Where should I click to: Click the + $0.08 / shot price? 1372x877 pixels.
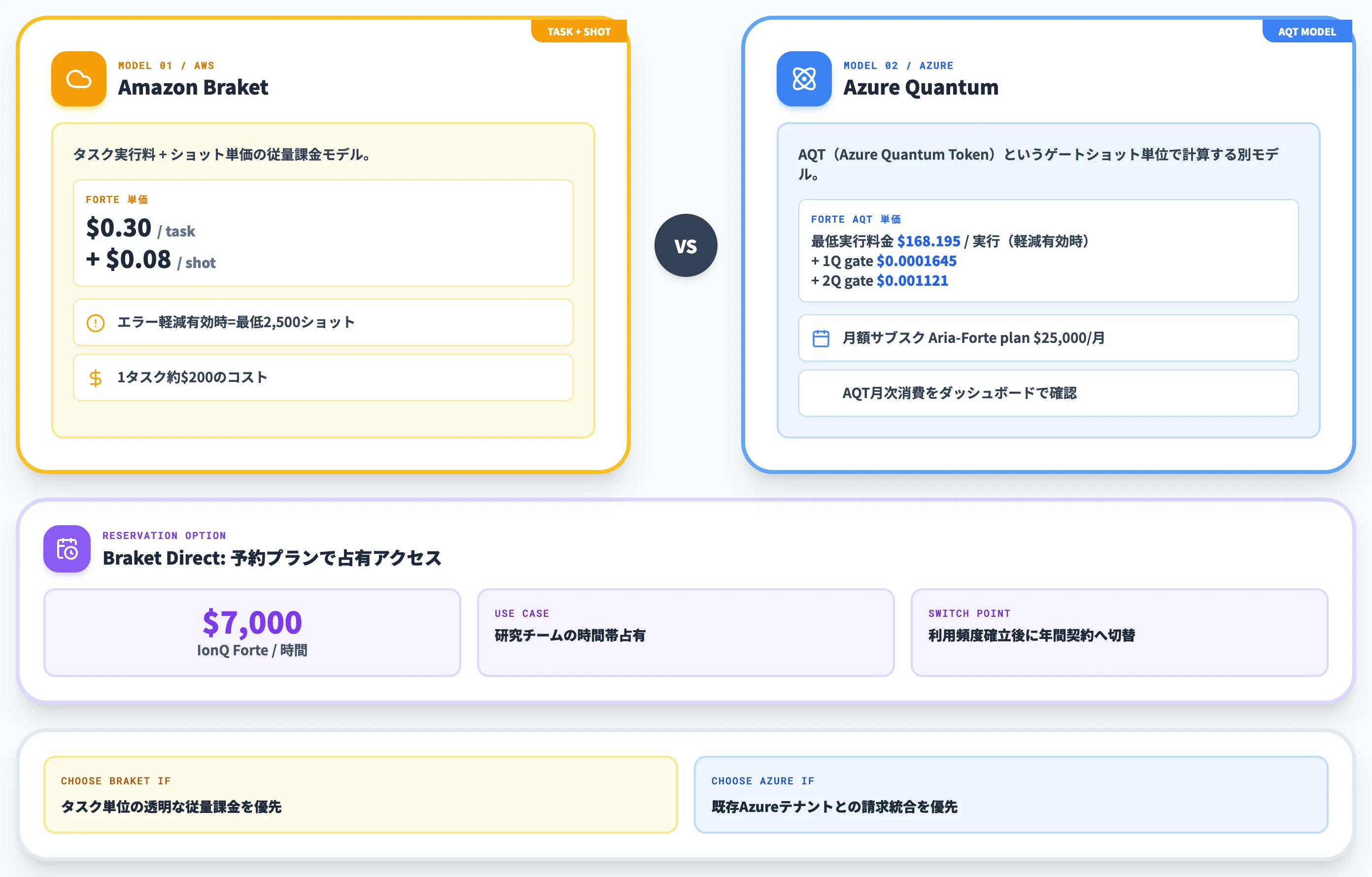pyautogui.click(x=151, y=260)
